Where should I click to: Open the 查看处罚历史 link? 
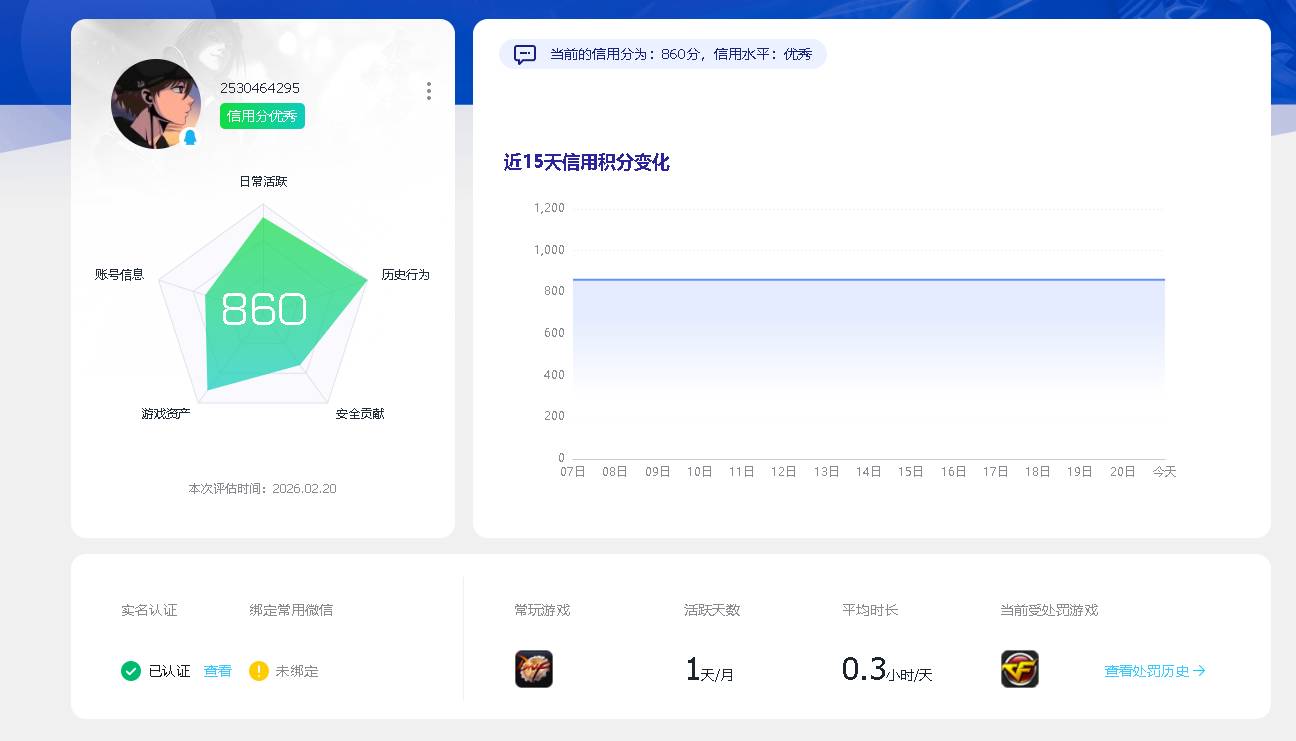[1147, 673]
